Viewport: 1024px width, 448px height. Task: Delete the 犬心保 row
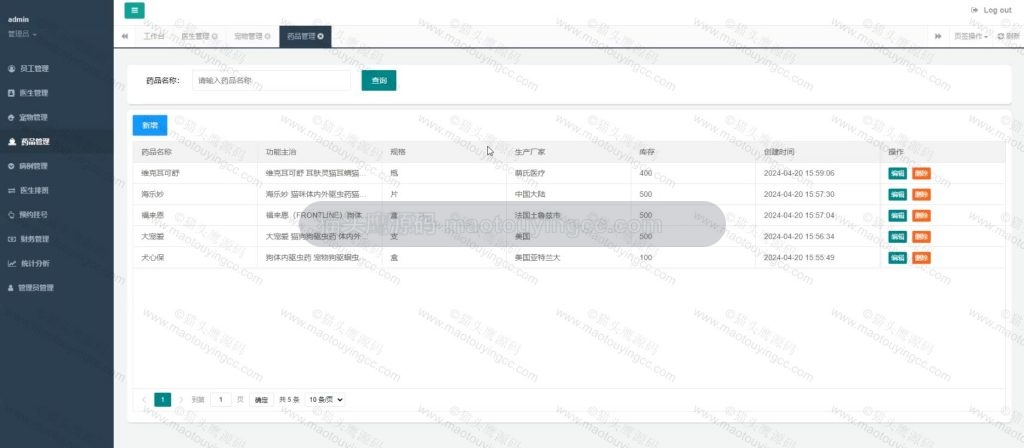click(x=921, y=258)
